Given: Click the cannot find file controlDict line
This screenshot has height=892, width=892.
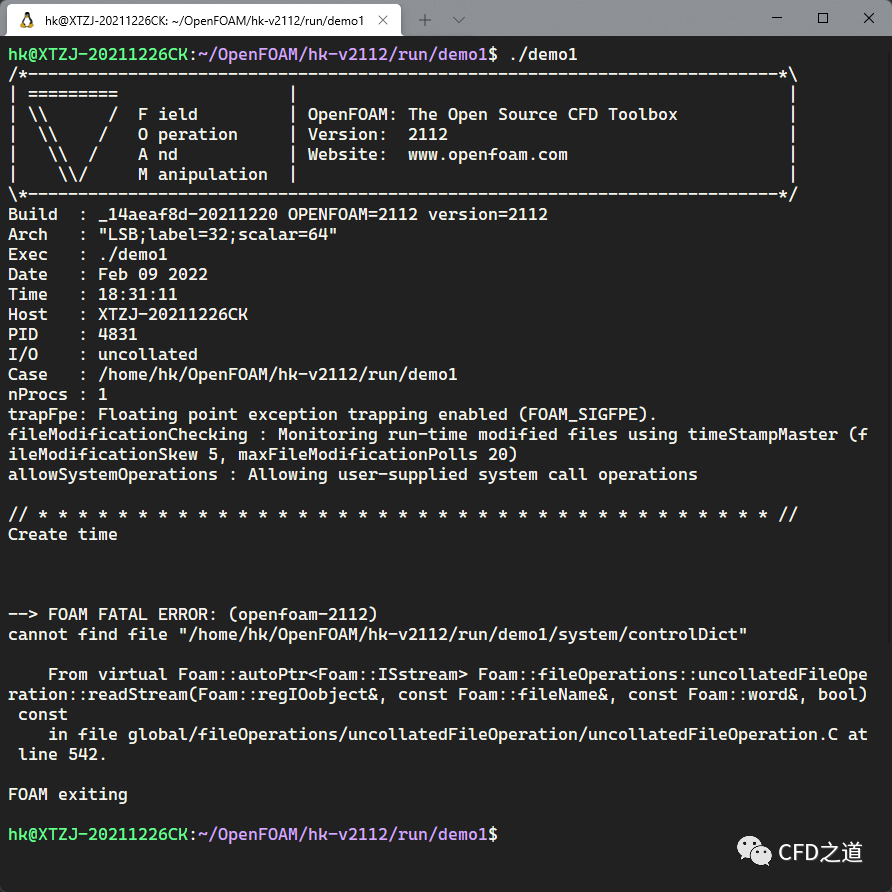Looking at the screenshot, I should [x=377, y=634].
